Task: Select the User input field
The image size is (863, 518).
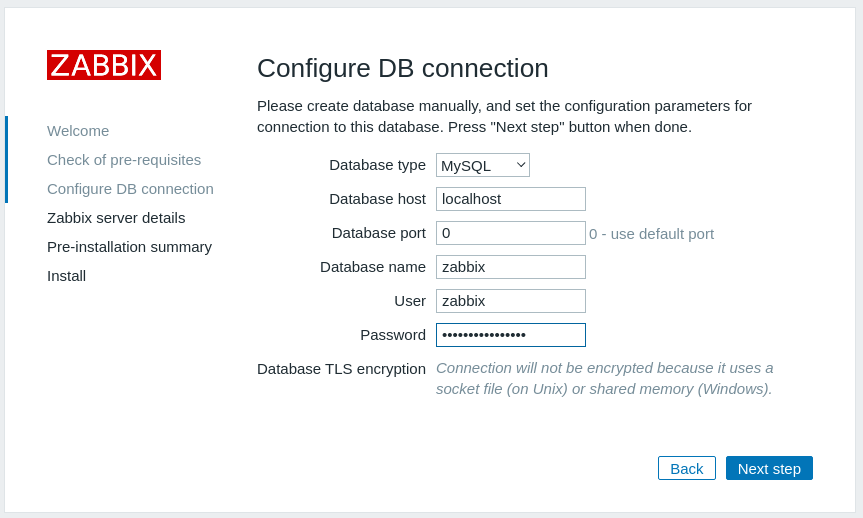Action: coord(511,301)
